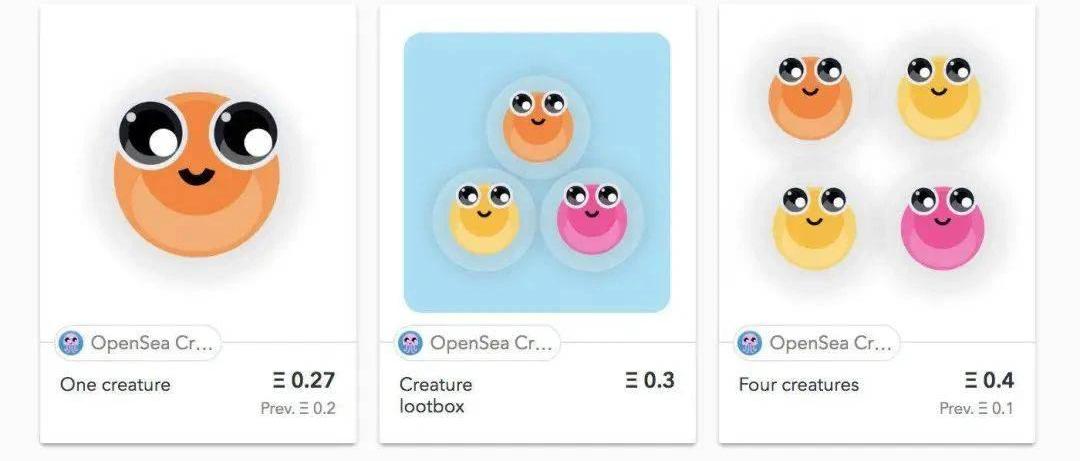Viewport: 1080px width, 461px height.
Task: Select the yellow creature inside the lootbox
Action: [484, 217]
